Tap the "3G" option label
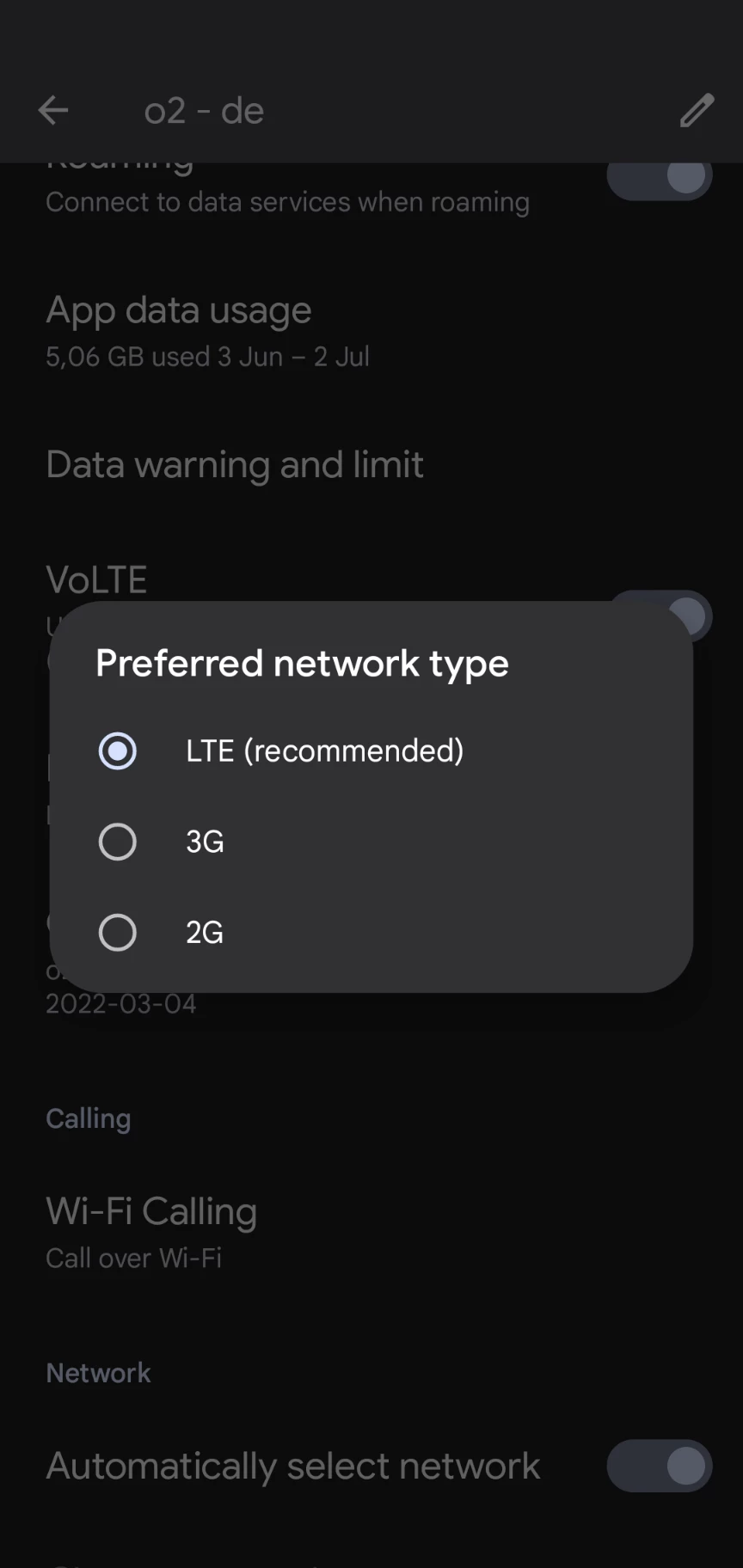Viewport: 743px width, 1568px height. coord(205,842)
